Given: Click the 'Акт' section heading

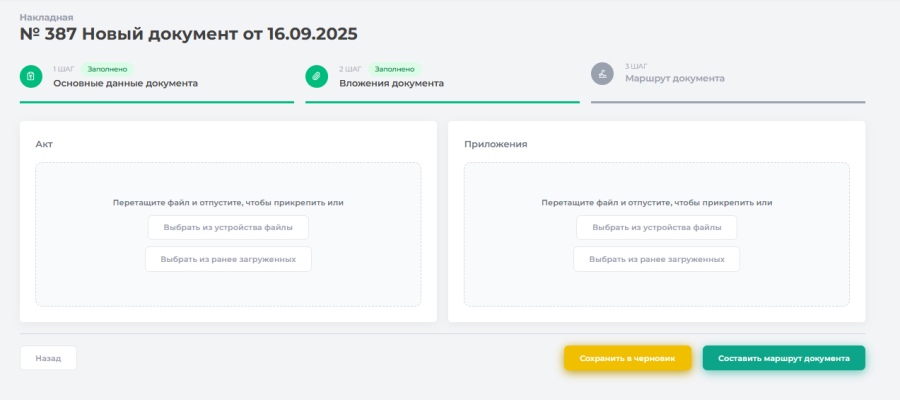Looking at the screenshot, I should [44, 144].
